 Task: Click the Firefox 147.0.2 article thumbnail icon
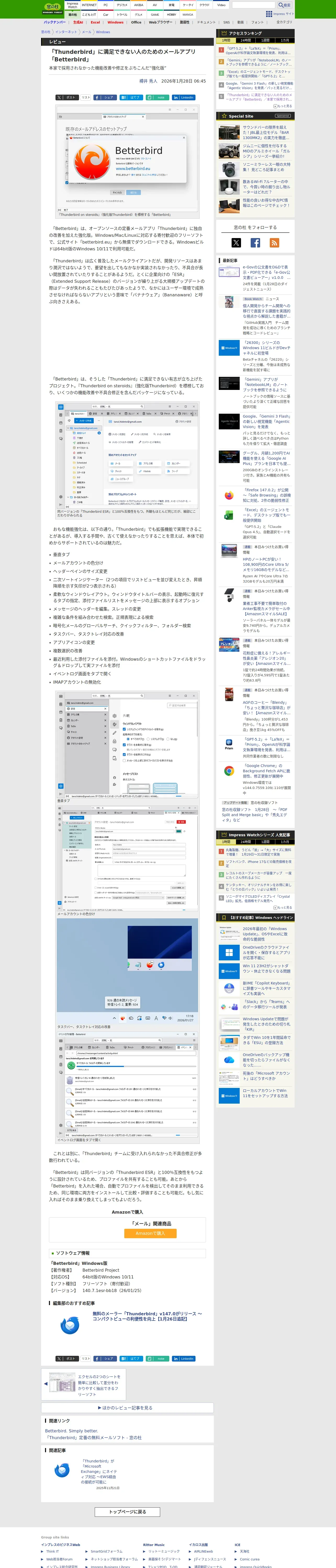click(229, 495)
